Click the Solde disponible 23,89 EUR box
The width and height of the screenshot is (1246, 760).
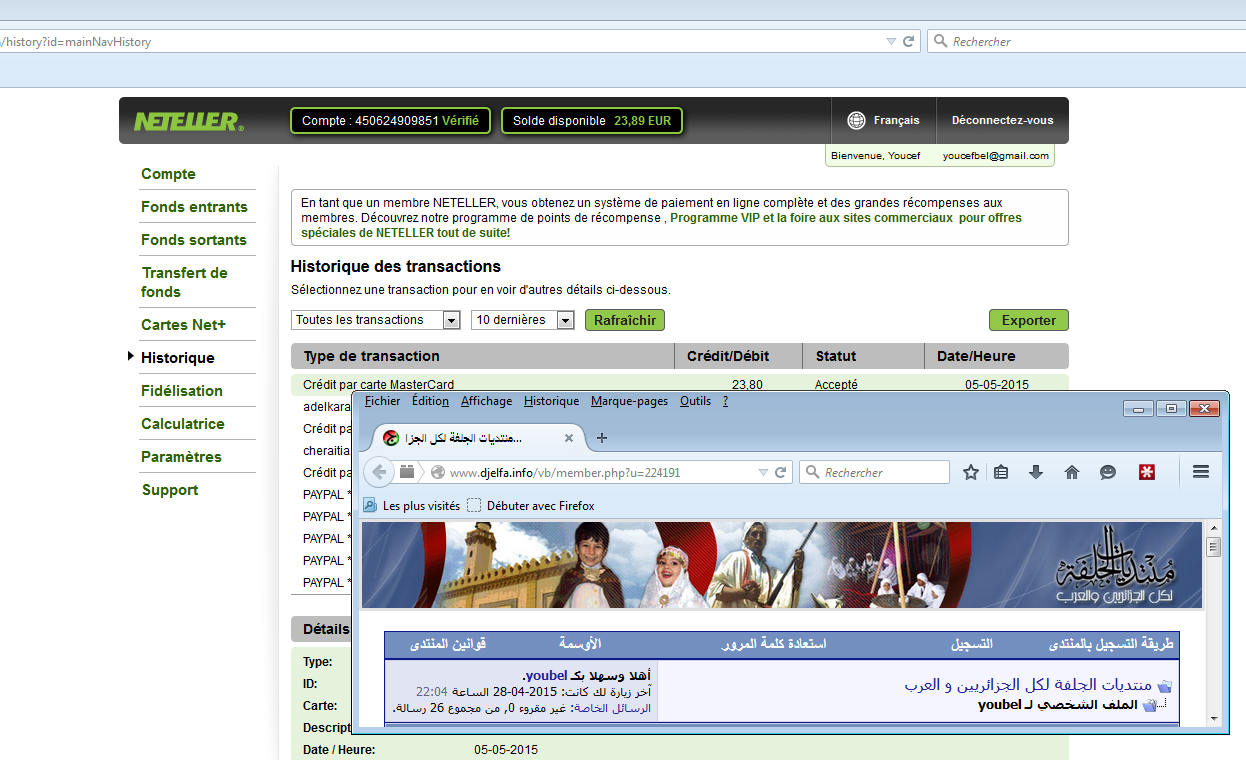pos(592,120)
